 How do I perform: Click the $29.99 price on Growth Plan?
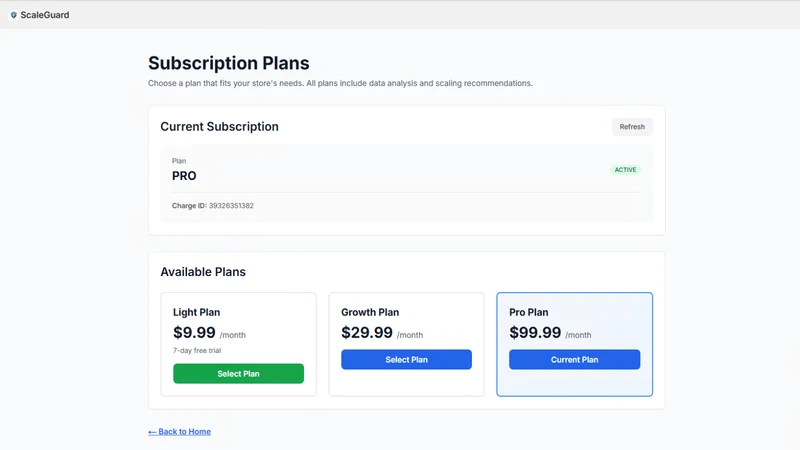pyautogui.click(x=367, y=333)
